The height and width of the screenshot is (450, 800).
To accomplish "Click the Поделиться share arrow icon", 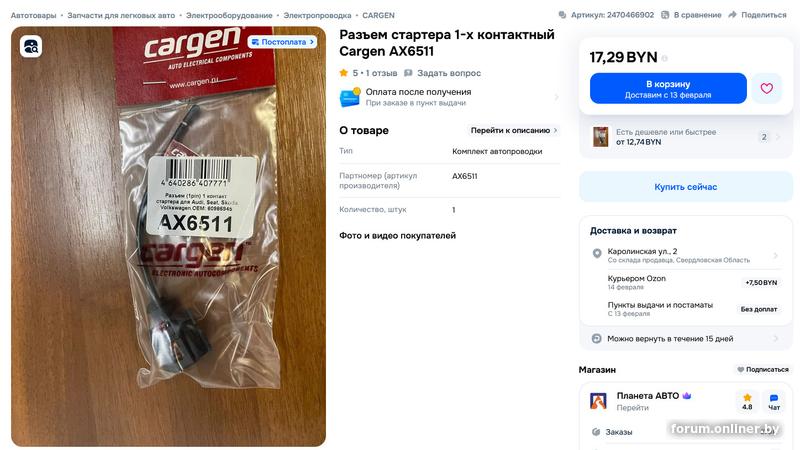I will [732, 15].
